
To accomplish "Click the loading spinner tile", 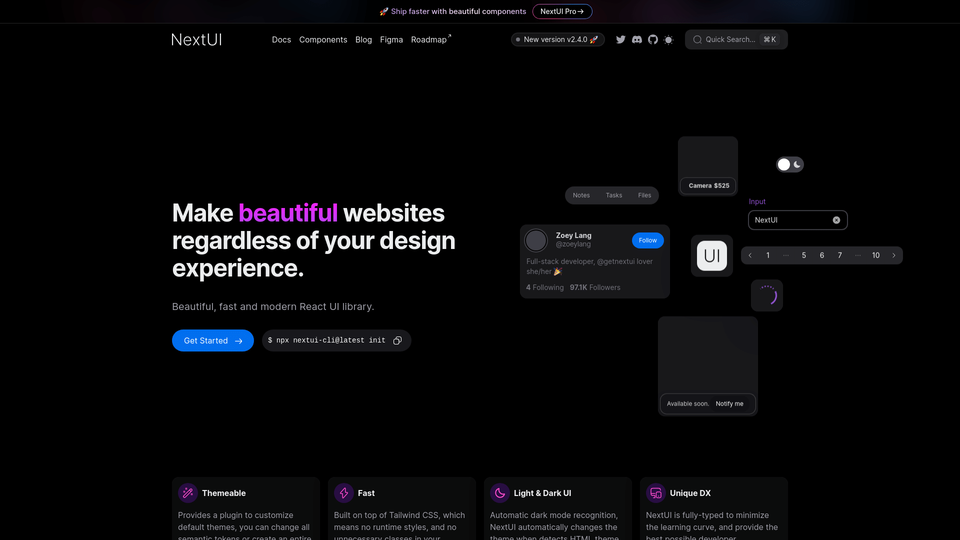I will (767, 296).
